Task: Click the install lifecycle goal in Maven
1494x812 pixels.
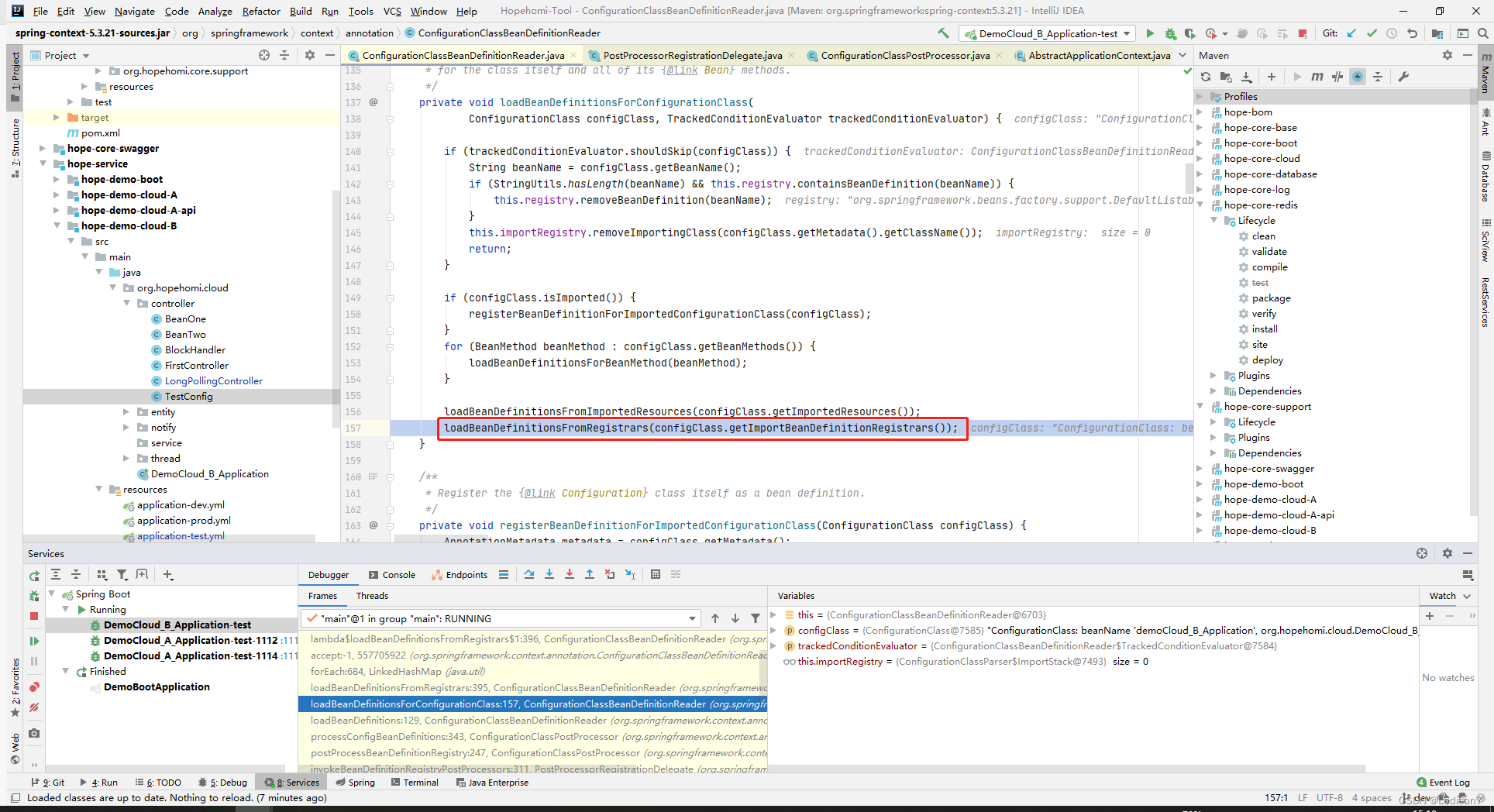Action: tap(1265, 329)
